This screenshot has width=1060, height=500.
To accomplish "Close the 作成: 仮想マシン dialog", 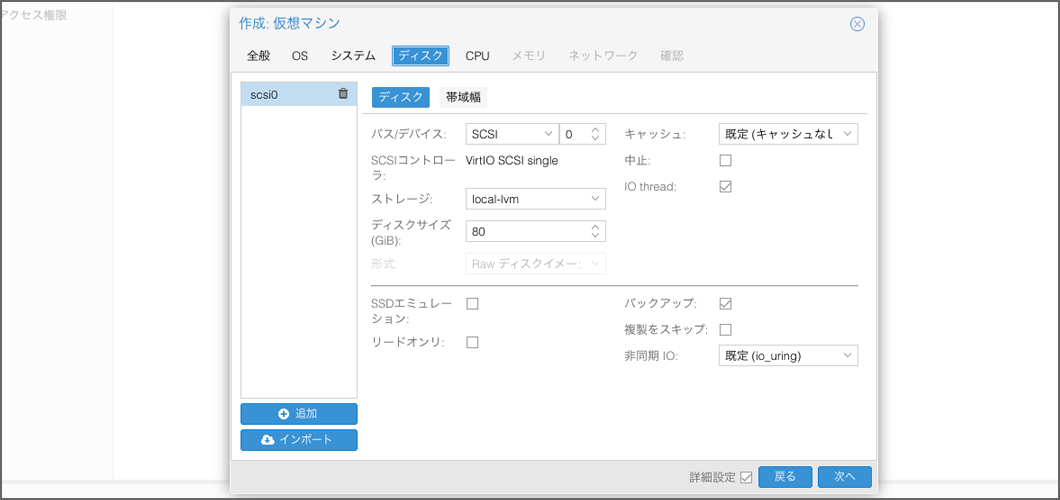I will click(857, 24).
